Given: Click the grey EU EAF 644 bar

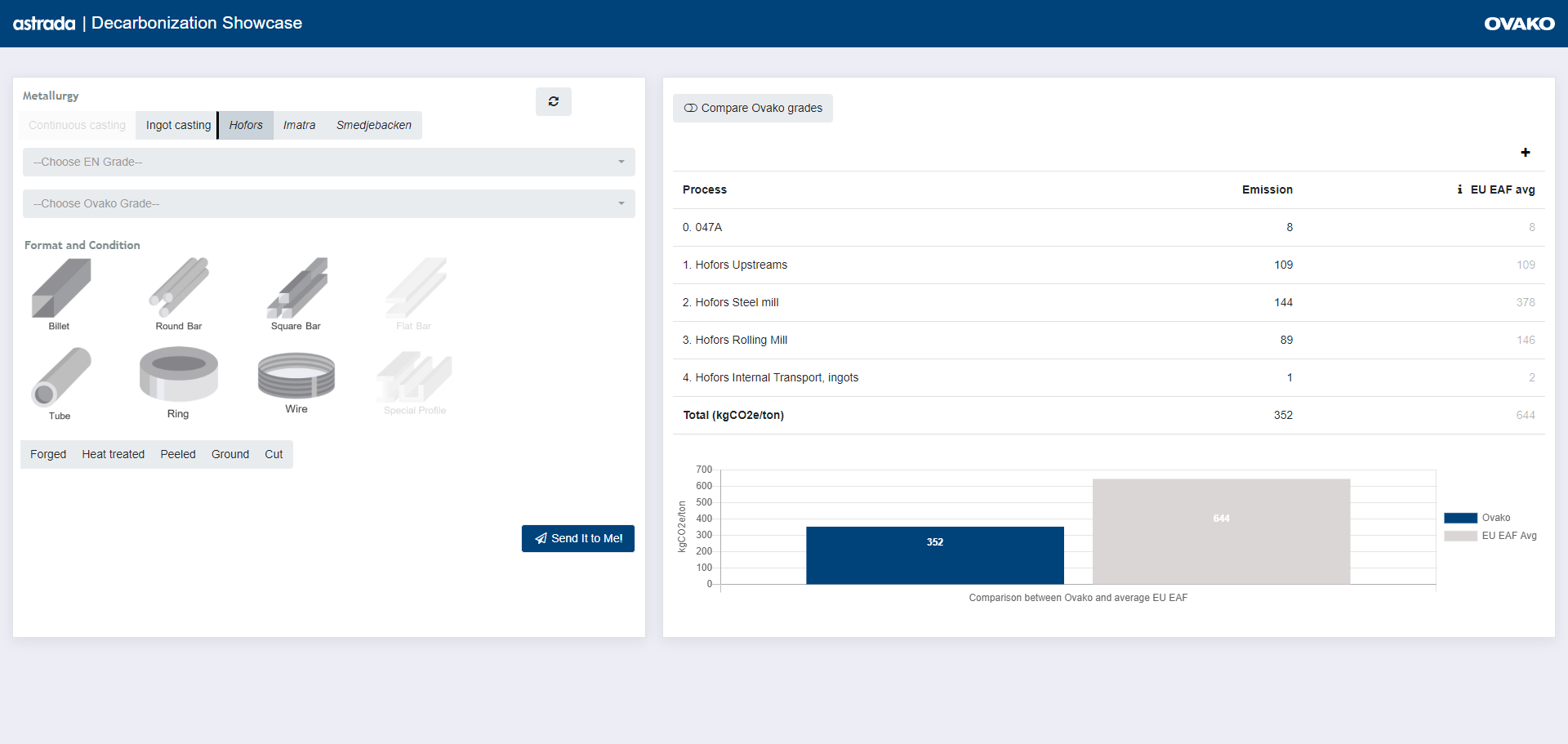Looking at the screenshot, I should click(x=1221, y=532).
